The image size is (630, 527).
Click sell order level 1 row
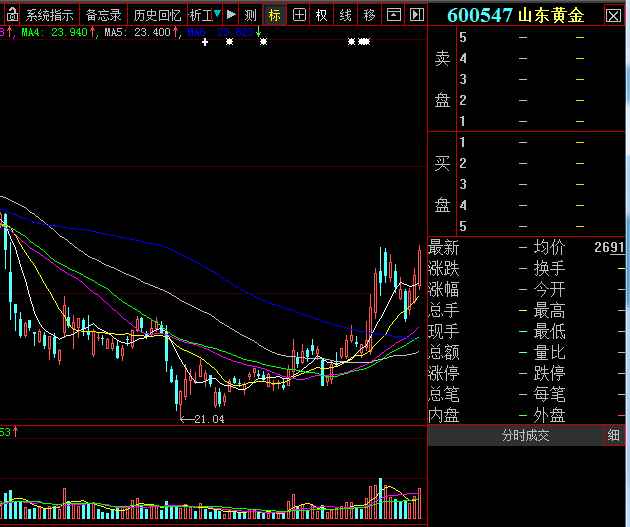tap(541, 121)
